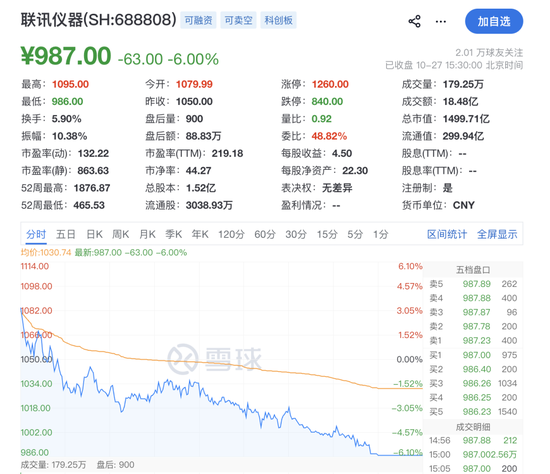Click the share icon
This screenshot has height=474, width=550.
tap(414, 21)
